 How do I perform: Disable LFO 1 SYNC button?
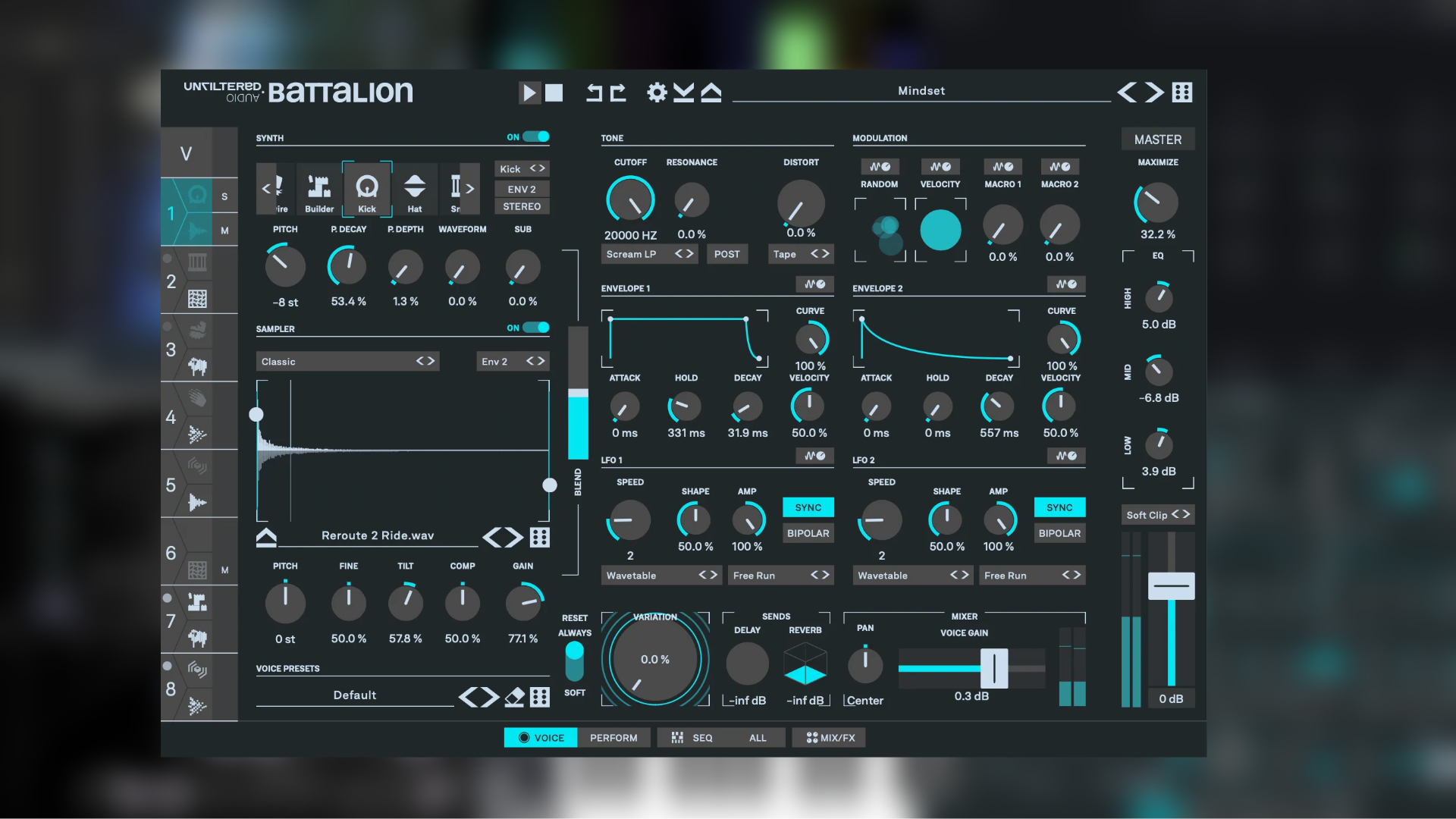coord(808,507)
